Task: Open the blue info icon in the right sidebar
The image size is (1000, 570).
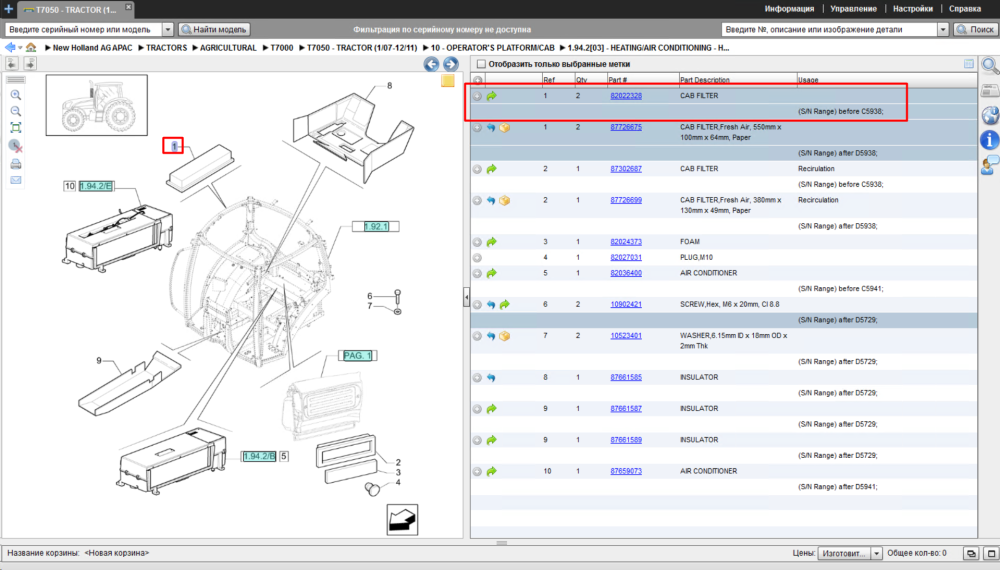Action: tap(990, 140)
